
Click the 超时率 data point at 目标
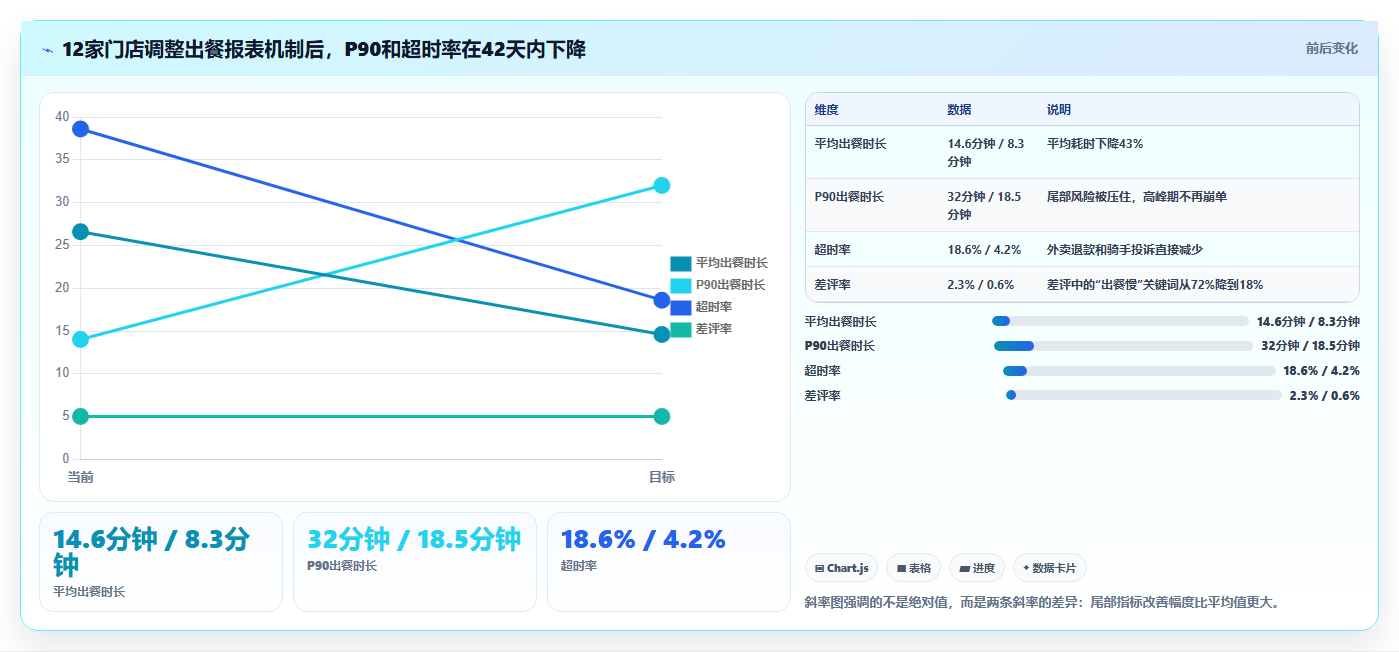(661, 300)
